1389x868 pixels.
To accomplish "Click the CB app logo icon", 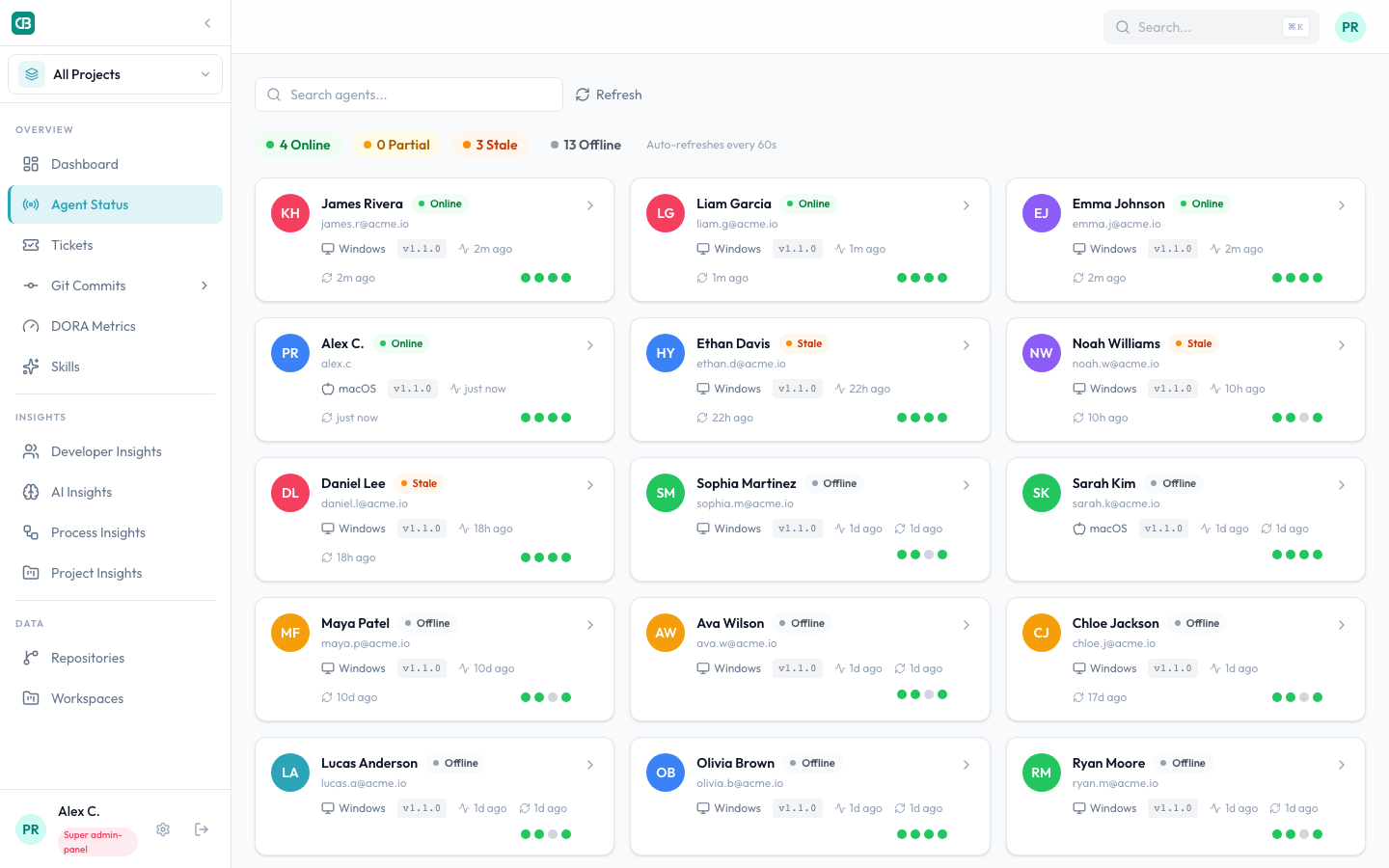I will point(23,23).
